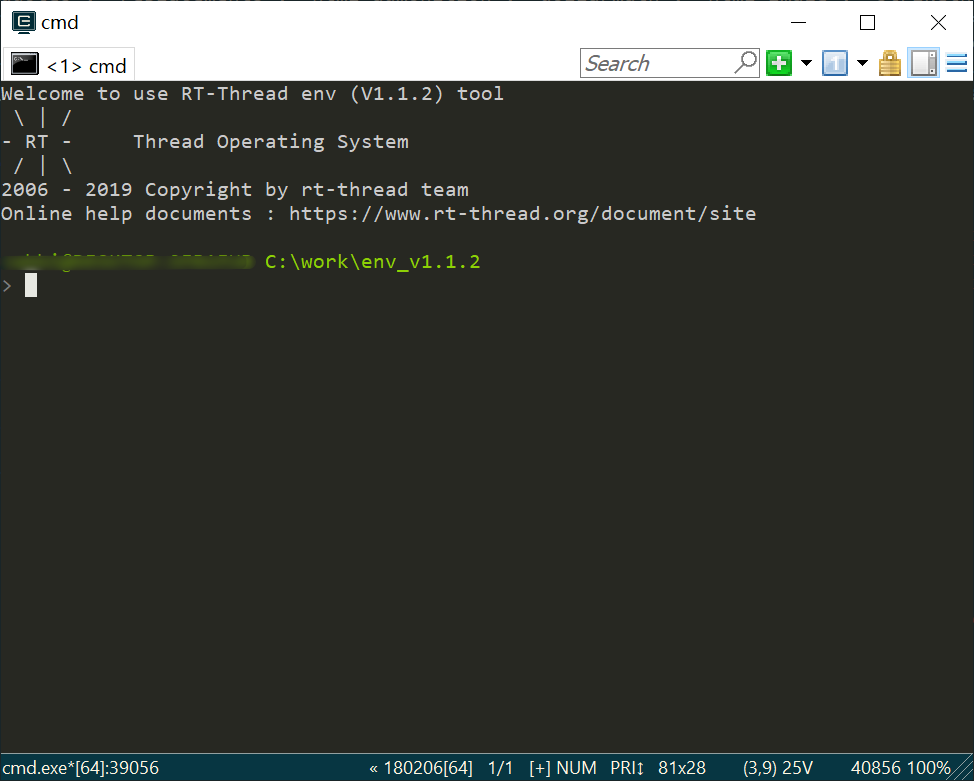This screenshot has height=781, width=974.
Task: Click the 40856 PID status entry
Action: (x=875, y=768)
